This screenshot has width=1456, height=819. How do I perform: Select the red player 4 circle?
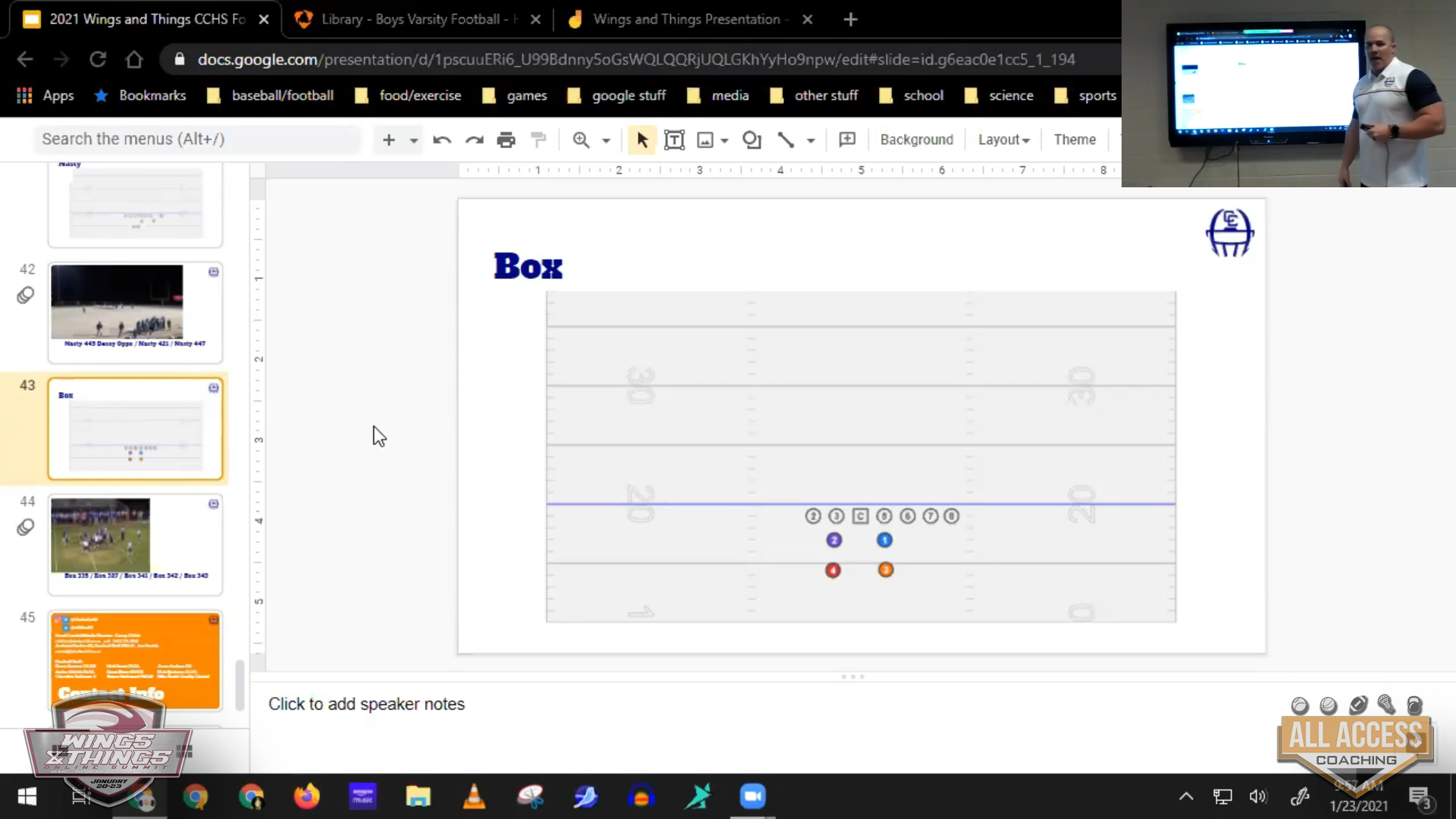[833, 570]
